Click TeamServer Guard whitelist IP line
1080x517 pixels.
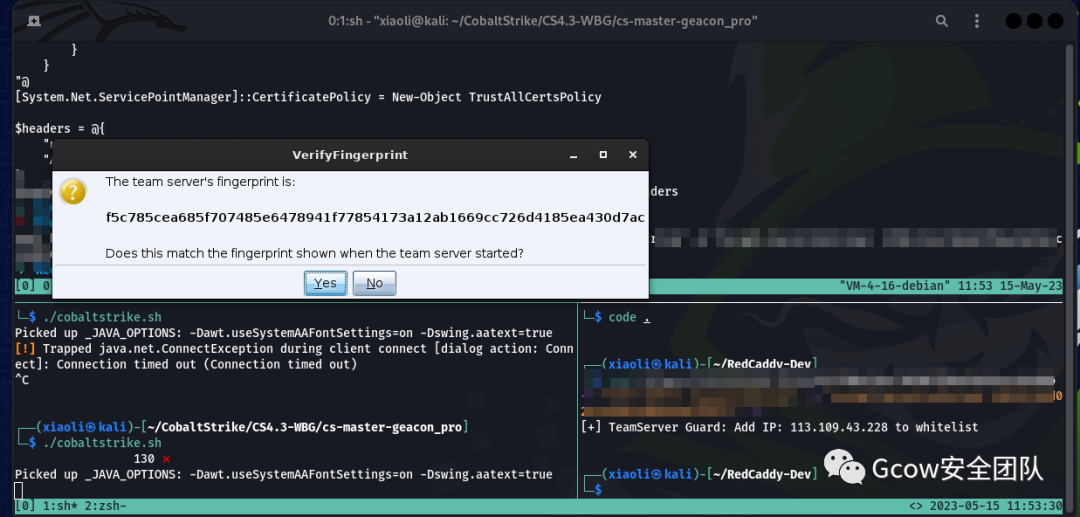coord(780,428)
